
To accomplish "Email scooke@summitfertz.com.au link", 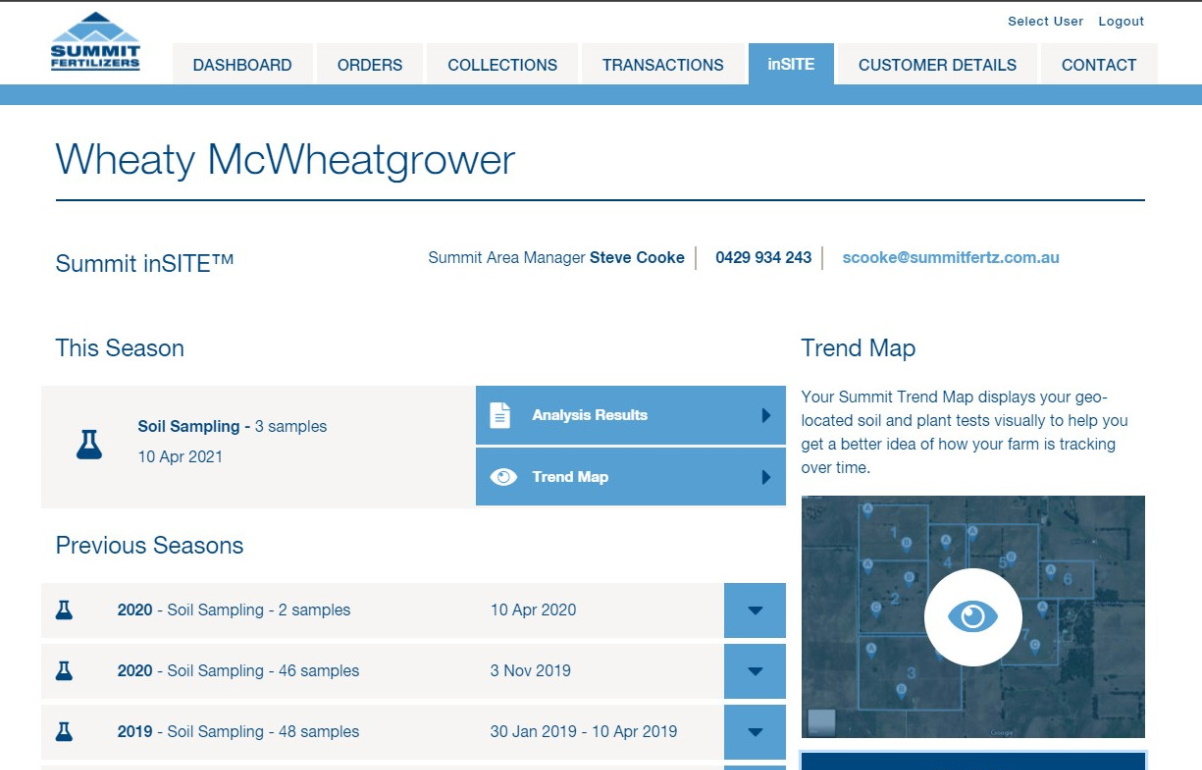I will pyautogui.click(x=950, y=257).
